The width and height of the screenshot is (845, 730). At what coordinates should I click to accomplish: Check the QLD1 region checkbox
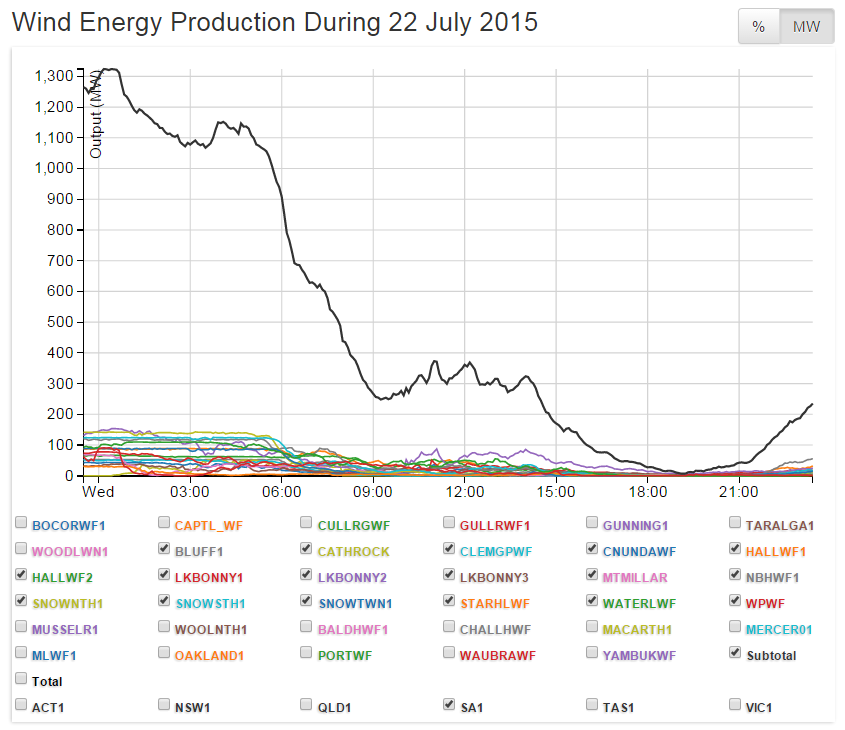click(308, 705)
